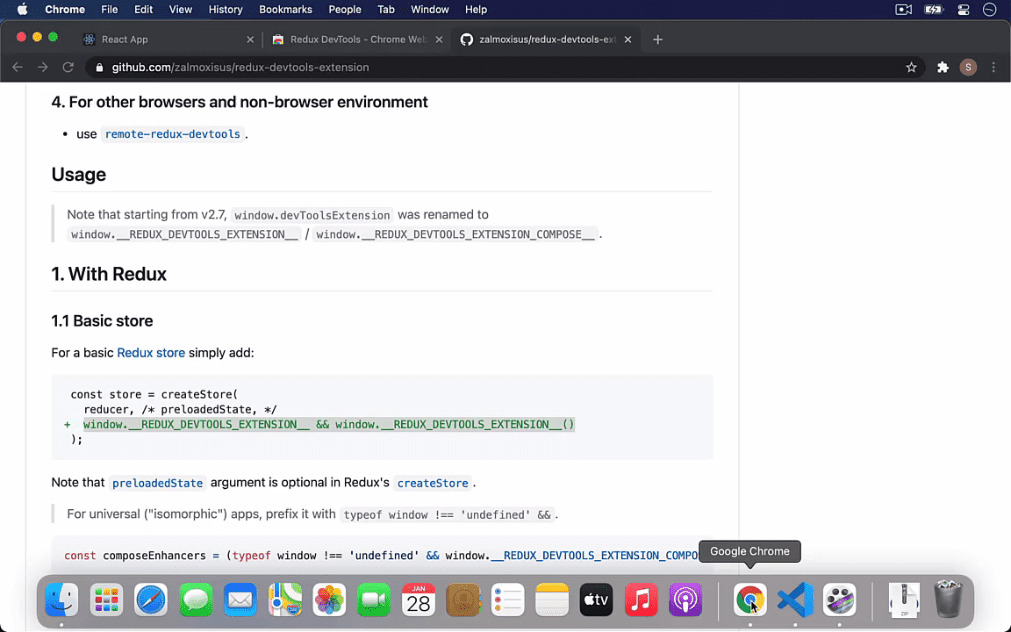1011x632 pixels.
Task: Open Chrome's three-dot customize menu
Action: pyautogui.click(x=993, y=67)
